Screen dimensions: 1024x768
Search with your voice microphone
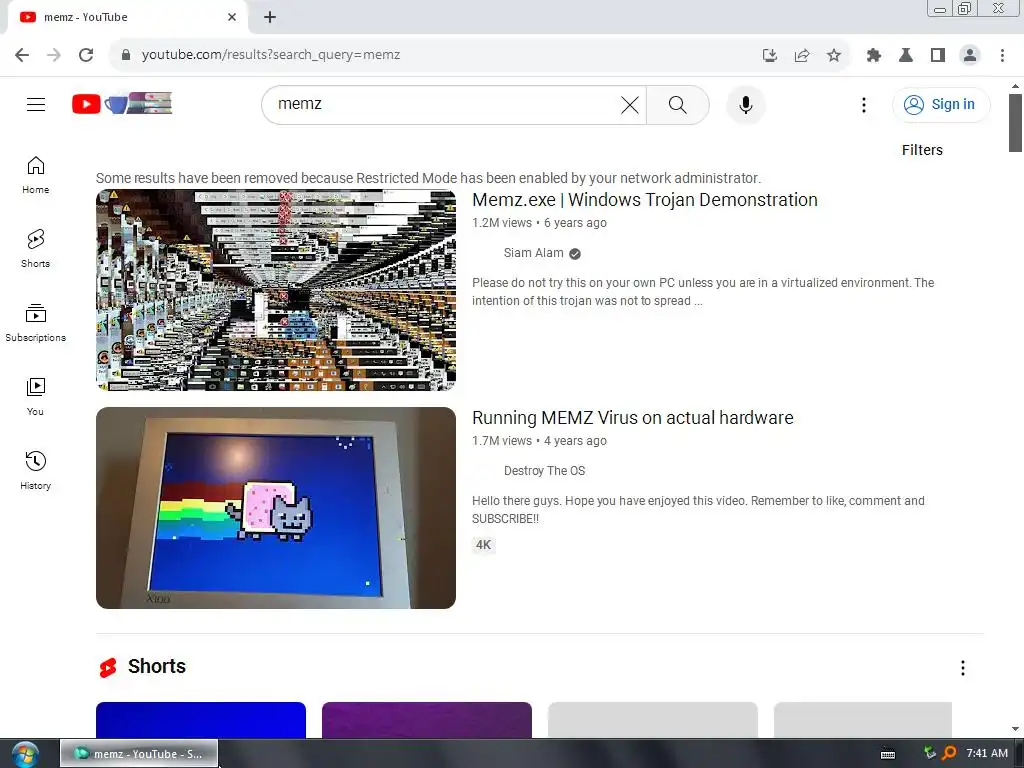[746, 104]
